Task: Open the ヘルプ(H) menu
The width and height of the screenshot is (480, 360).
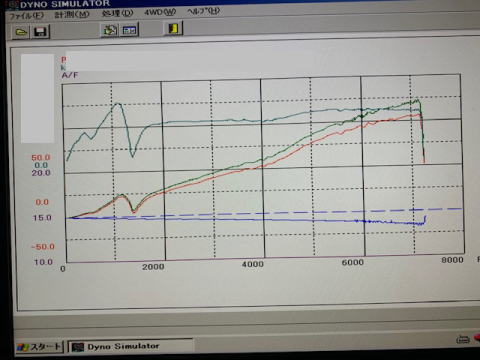Action: pyautogui.click(x=203, y=11)
